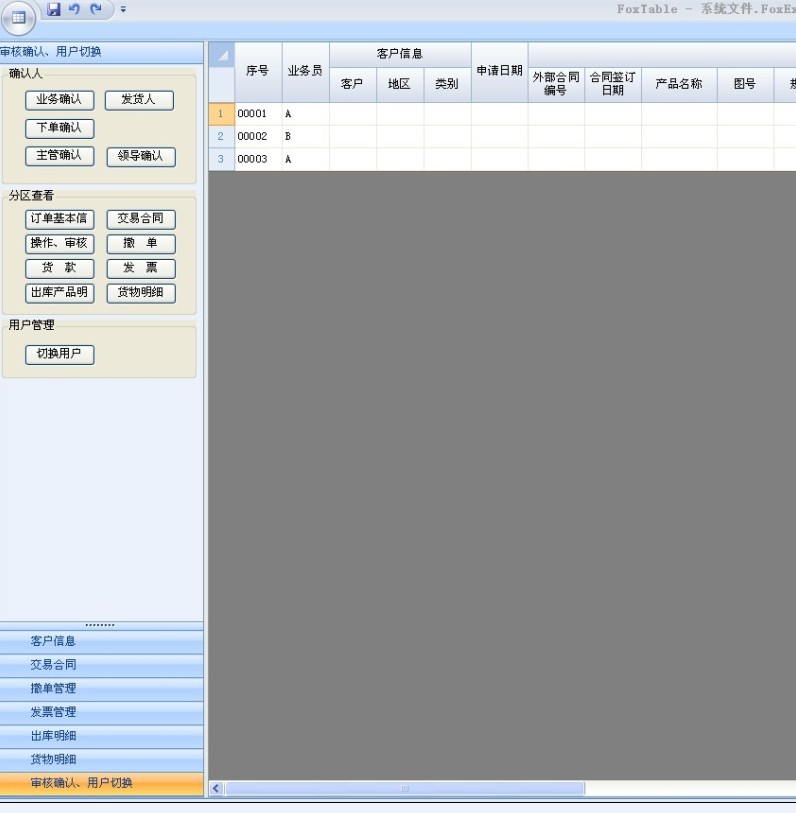
Task: Click the 地区 column header
Action: click(400, 85)
